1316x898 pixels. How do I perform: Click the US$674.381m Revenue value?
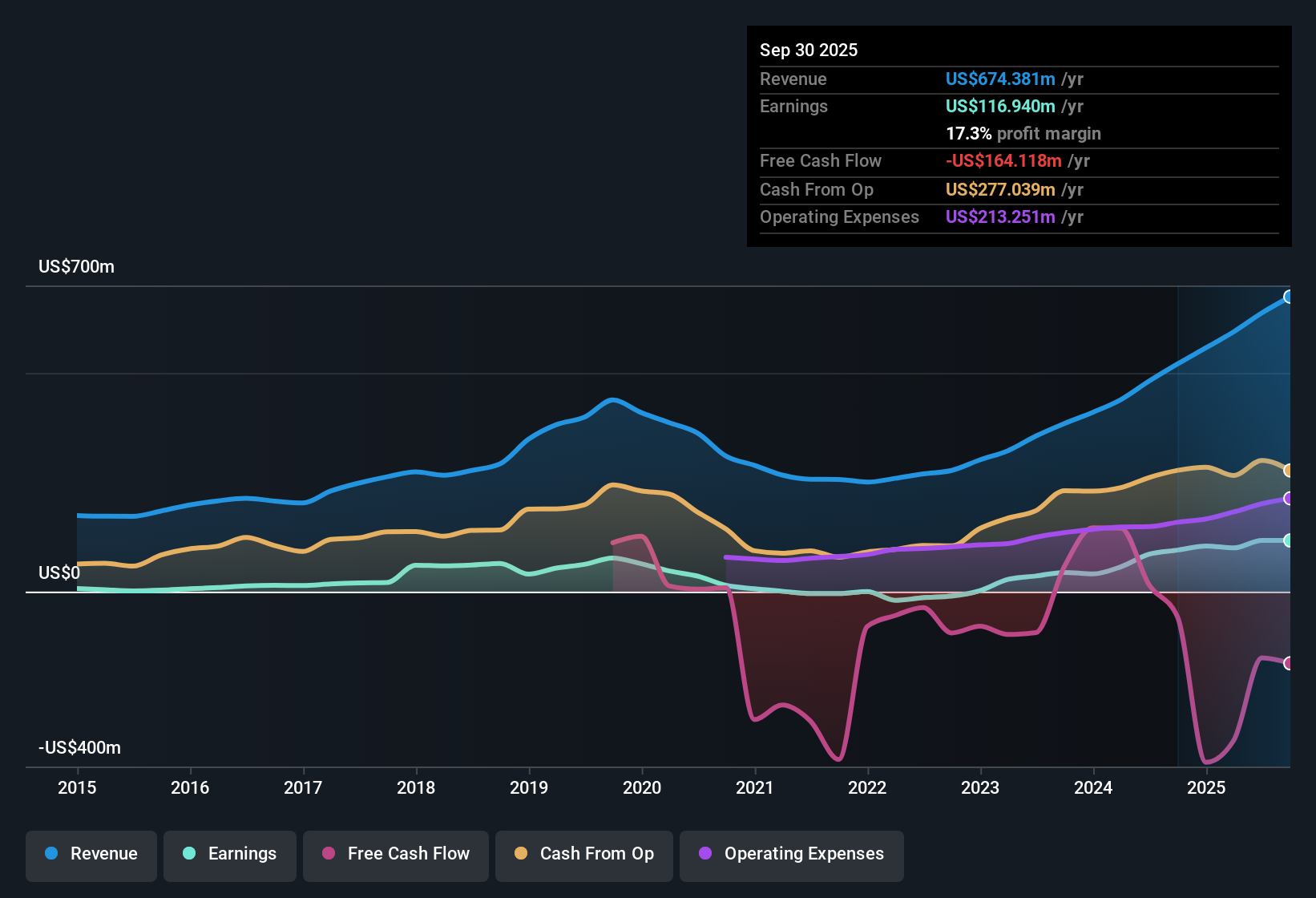[1000, 79]
